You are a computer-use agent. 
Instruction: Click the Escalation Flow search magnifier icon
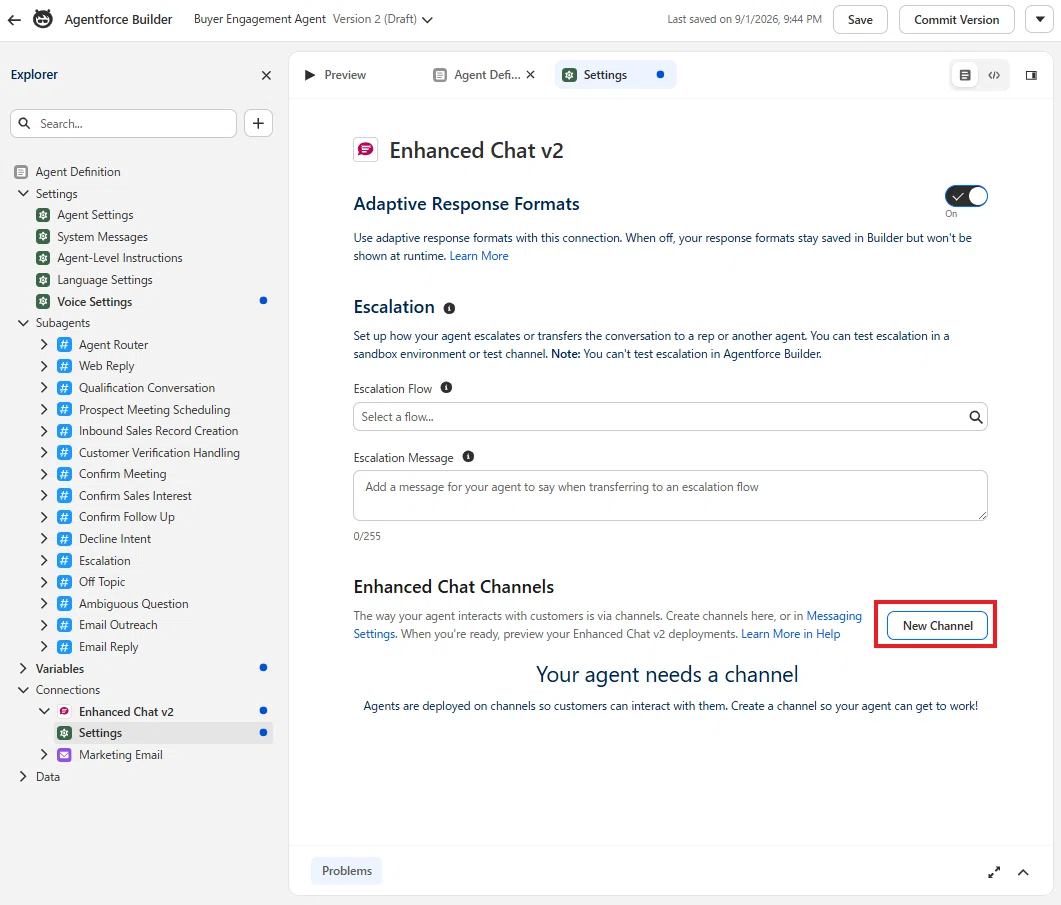click(975, 417)
